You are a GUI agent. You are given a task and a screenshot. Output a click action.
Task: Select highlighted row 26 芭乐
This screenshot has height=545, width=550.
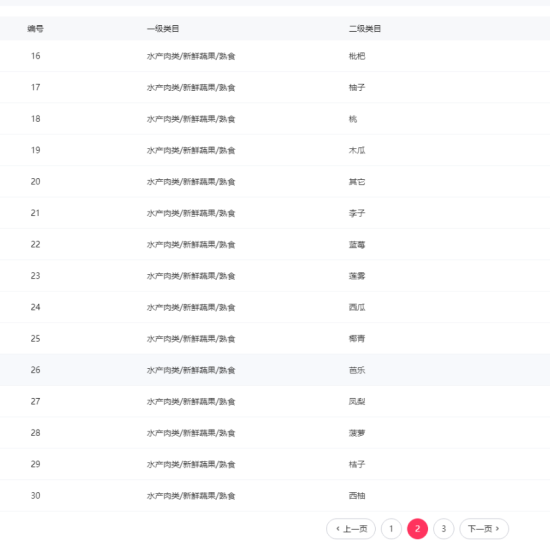pos(275,370)
